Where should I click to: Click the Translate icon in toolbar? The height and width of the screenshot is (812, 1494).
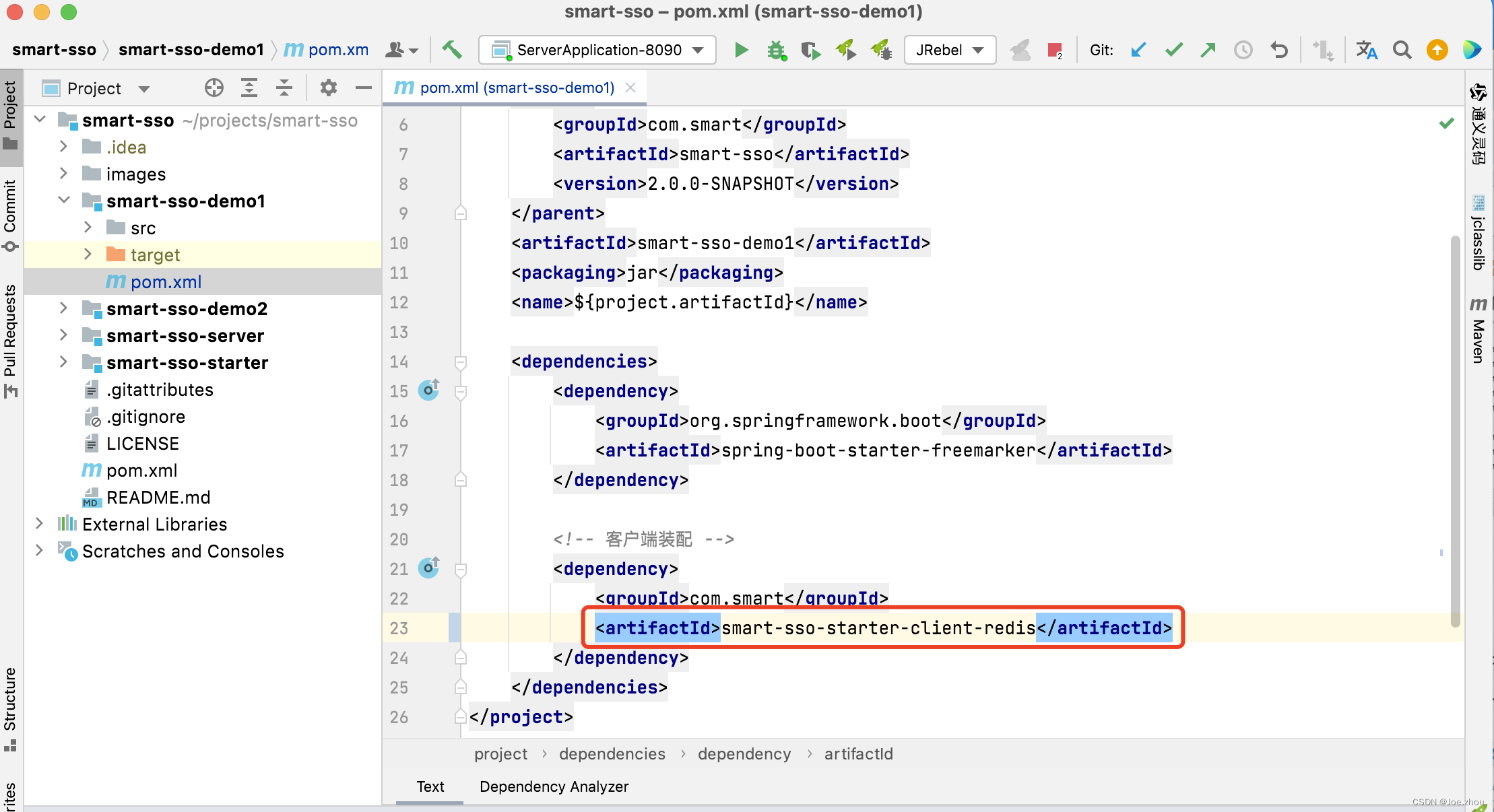click(1367, 50)
